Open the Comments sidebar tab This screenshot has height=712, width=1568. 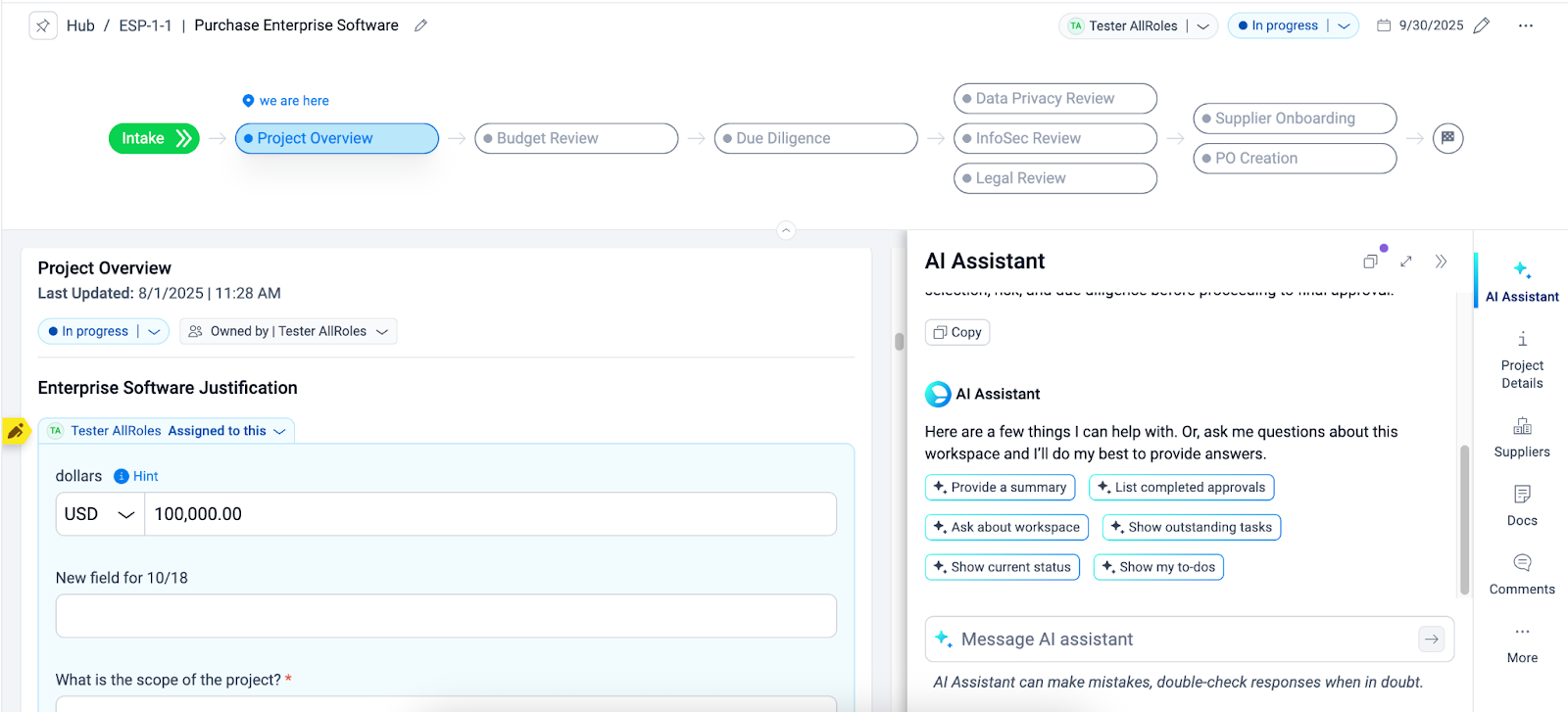(1521, 574)
